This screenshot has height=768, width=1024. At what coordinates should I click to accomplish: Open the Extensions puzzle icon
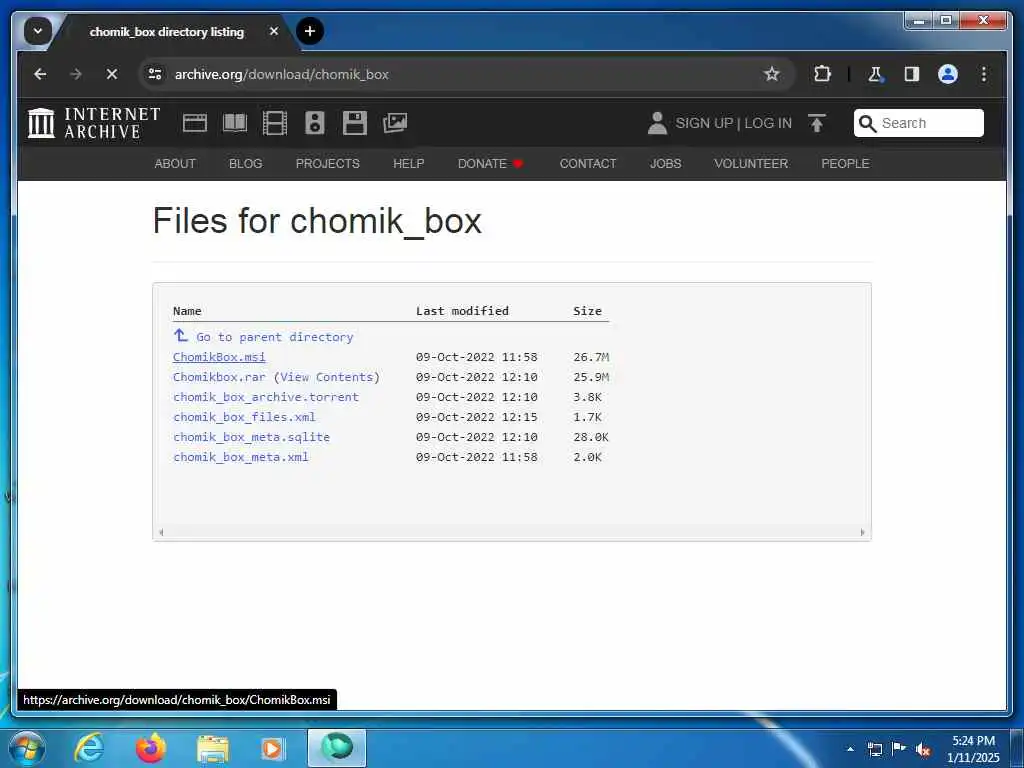point(822,74)
